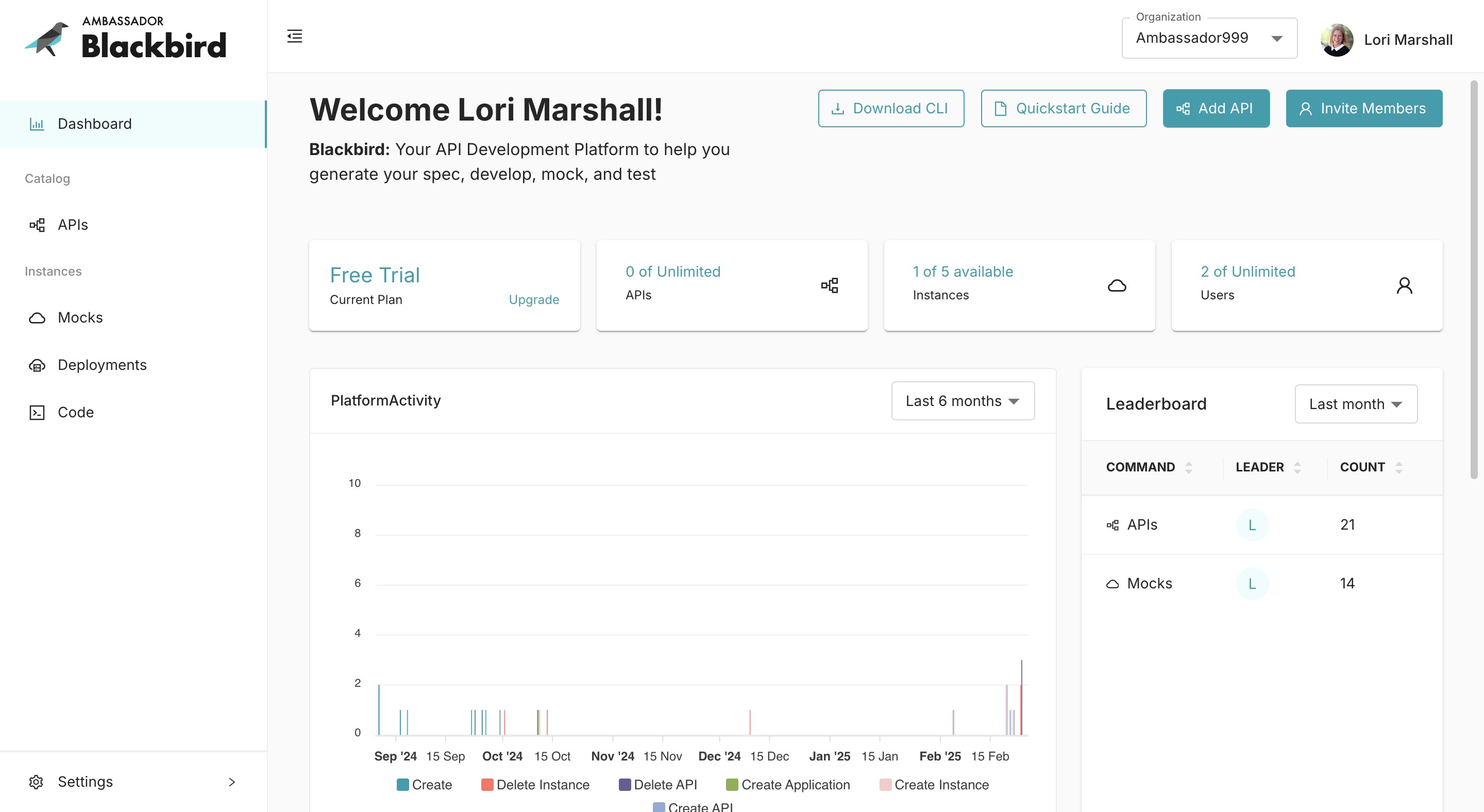Go to Deployments in the sidebar
The image size is (1484, 812).
point(133,365)
